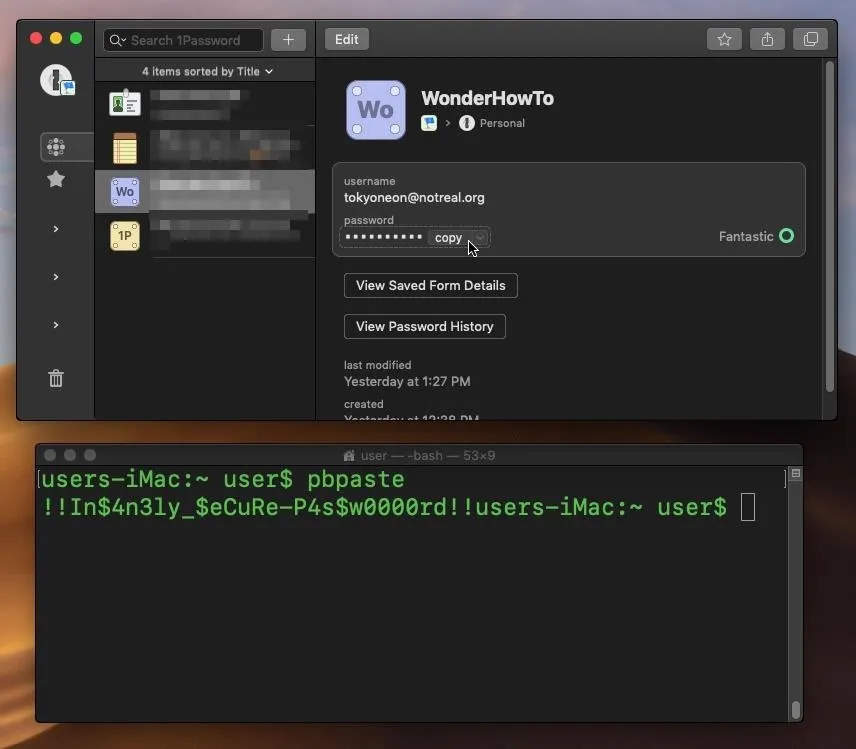Click the account avatar icon in 1Password sidebar
856x749 pixels.
click(x=57, y=80)
